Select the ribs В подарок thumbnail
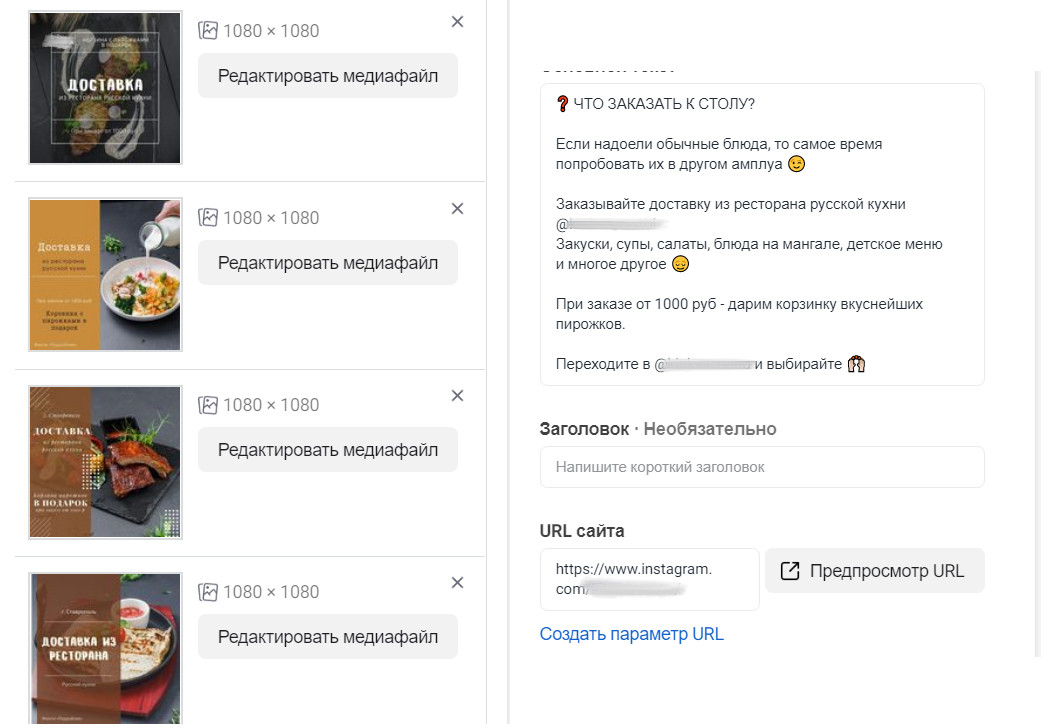 (105, 462)
